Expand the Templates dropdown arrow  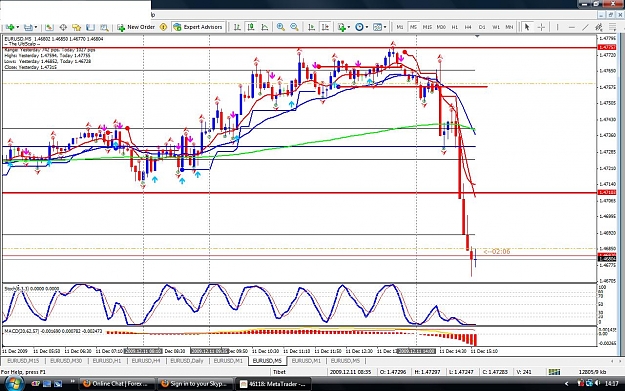[385, 27]
